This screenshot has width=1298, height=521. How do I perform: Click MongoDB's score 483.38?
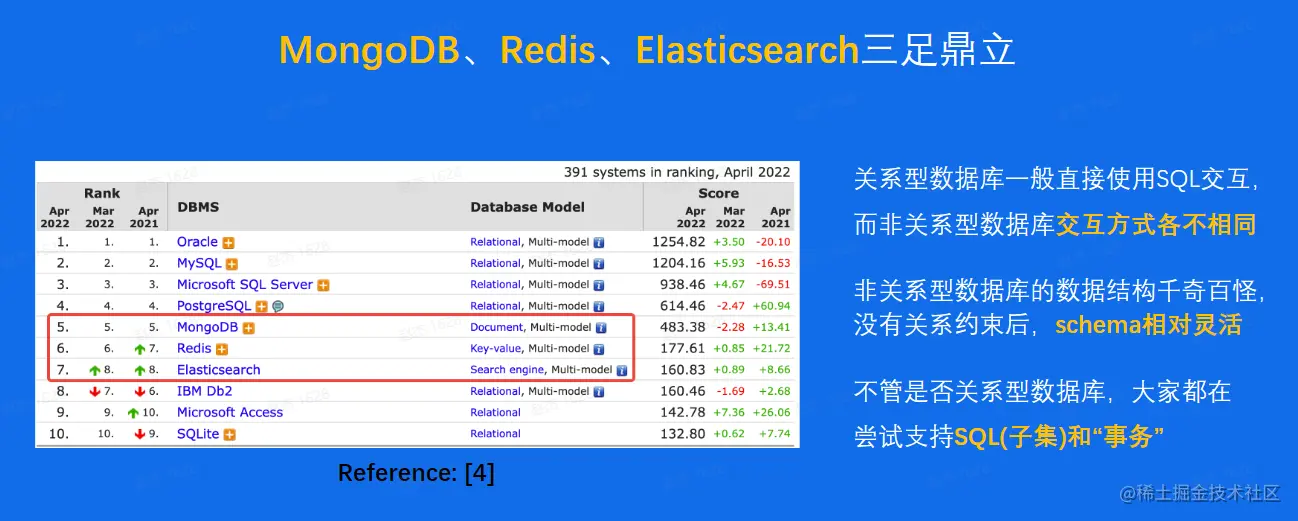683,328
